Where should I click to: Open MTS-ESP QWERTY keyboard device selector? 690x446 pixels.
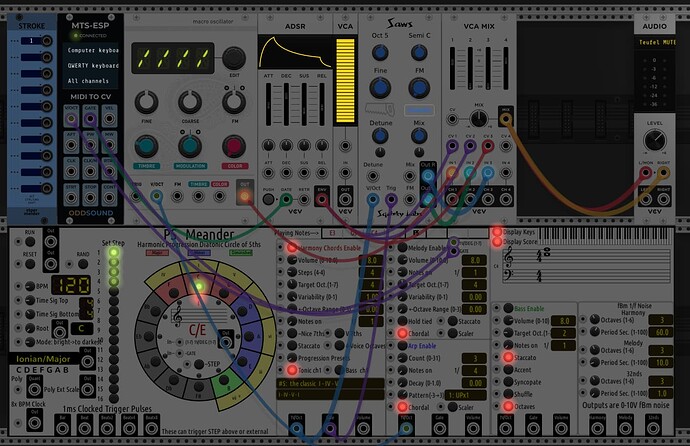tap(92, 66)
